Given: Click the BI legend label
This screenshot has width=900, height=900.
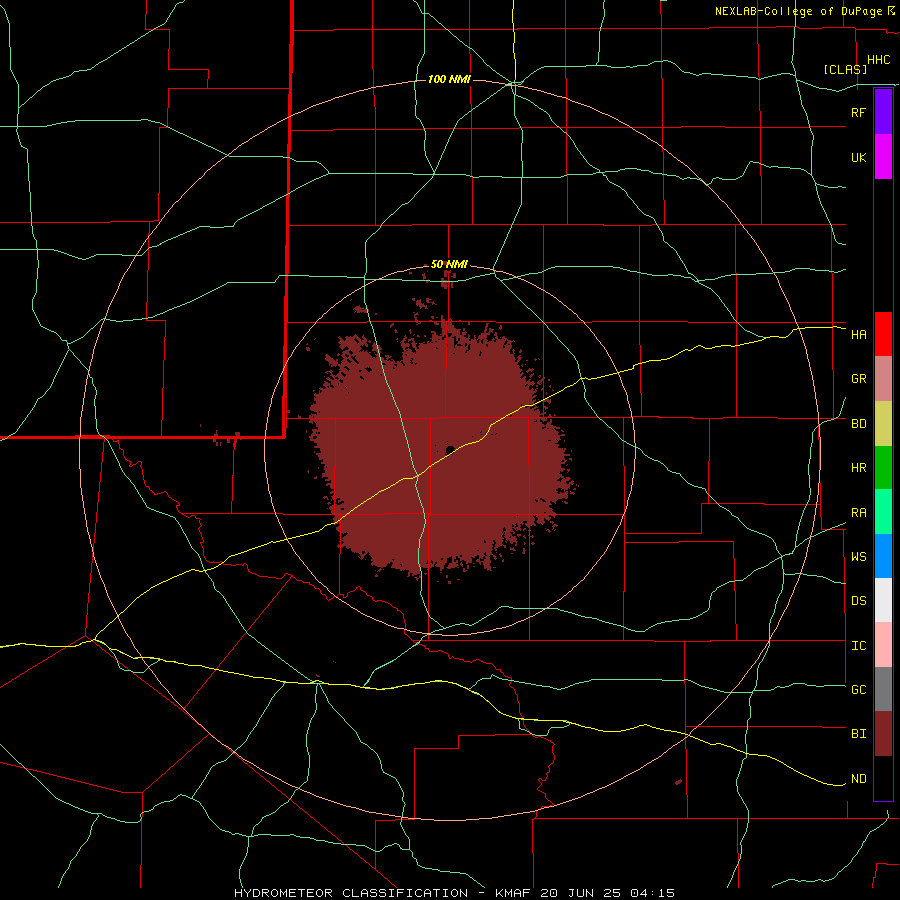Looking at the screenshot, I should point(859,734).
